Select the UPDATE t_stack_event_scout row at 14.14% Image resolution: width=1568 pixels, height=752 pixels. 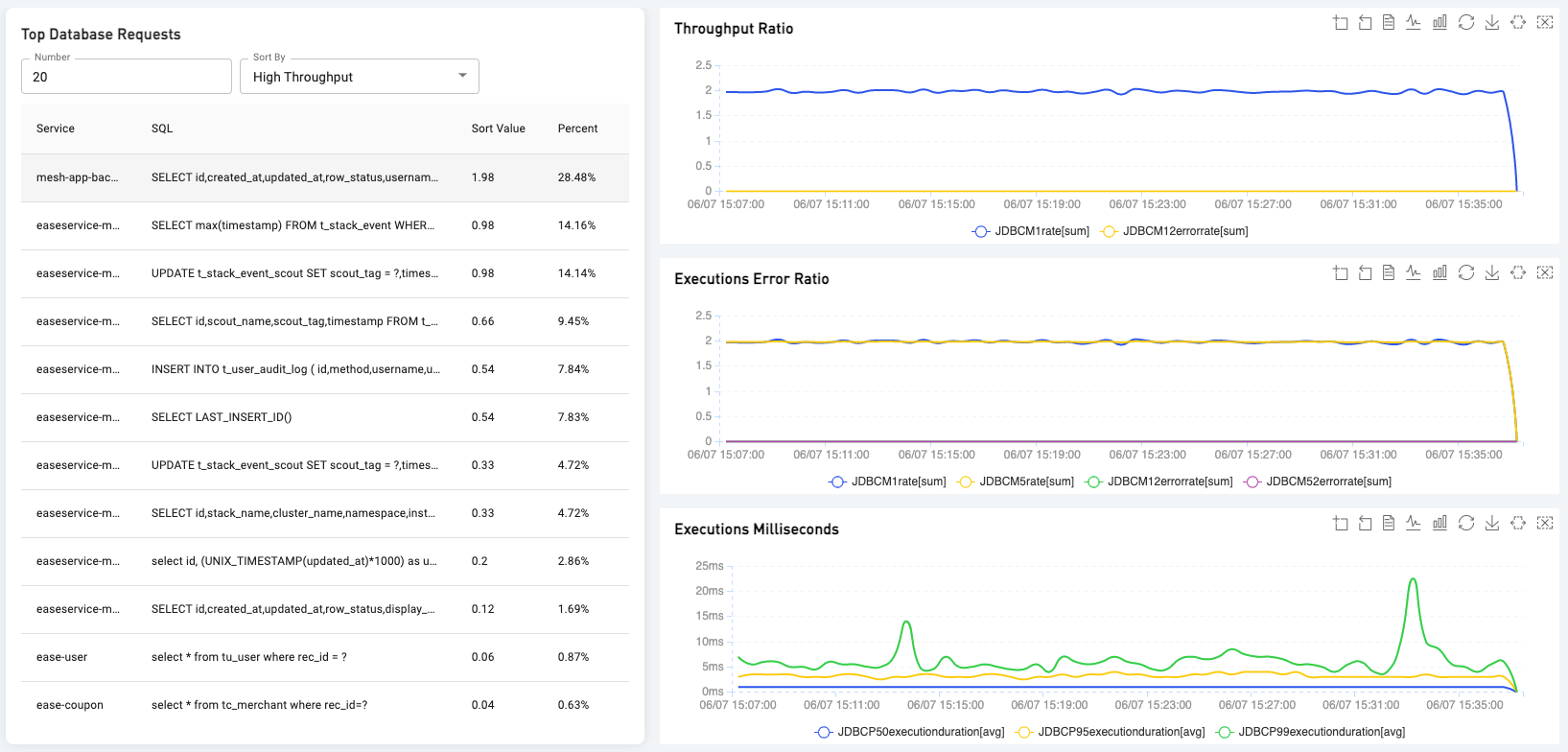tap(325, 273)
